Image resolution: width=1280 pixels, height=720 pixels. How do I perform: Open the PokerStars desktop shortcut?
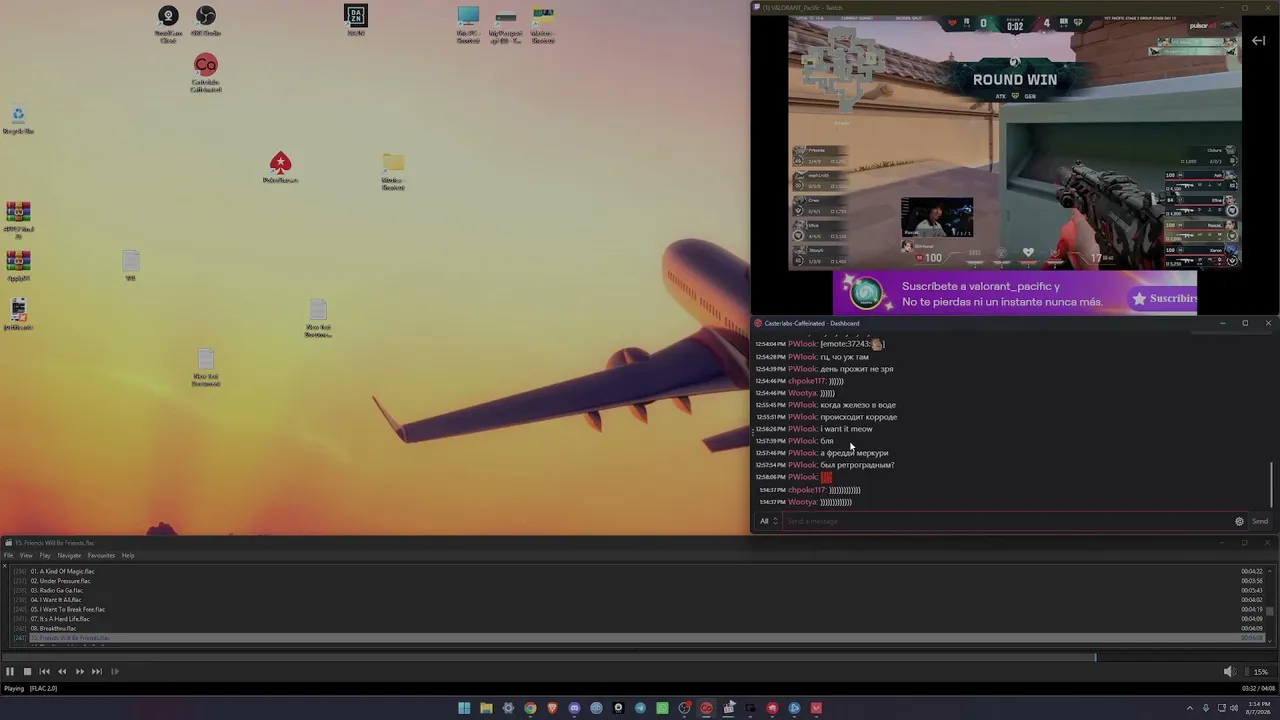280,167
